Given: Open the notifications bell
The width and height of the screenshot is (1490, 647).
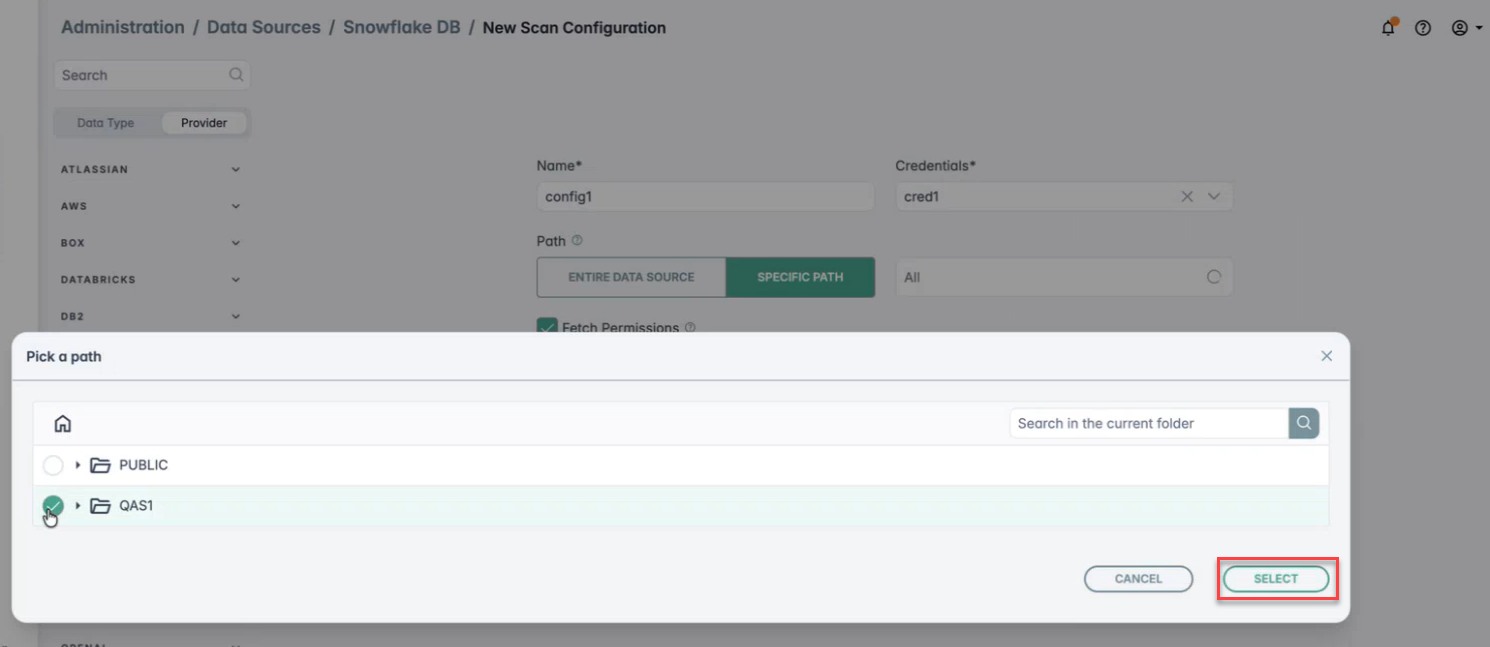Looking at the screenshot, I should coord(1388,28).
